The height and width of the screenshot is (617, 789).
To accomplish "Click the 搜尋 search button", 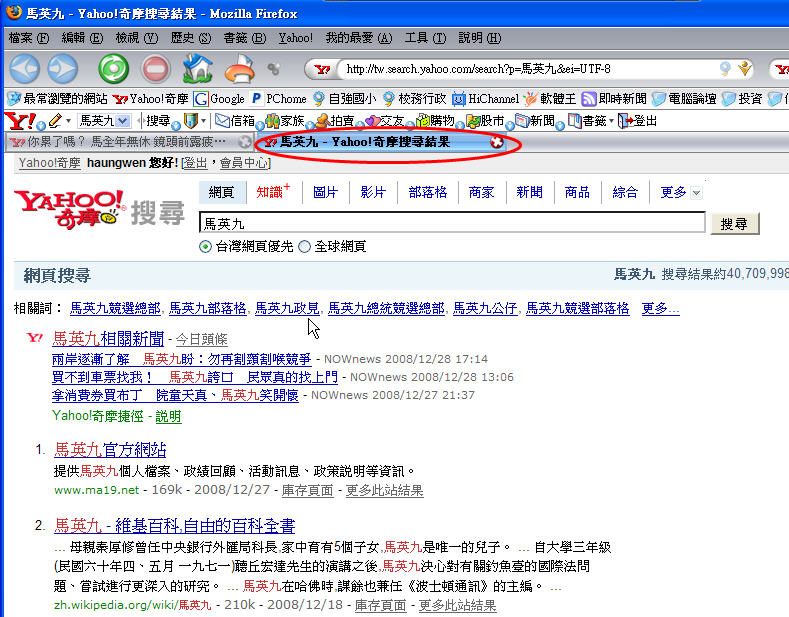I will point(734,224).
